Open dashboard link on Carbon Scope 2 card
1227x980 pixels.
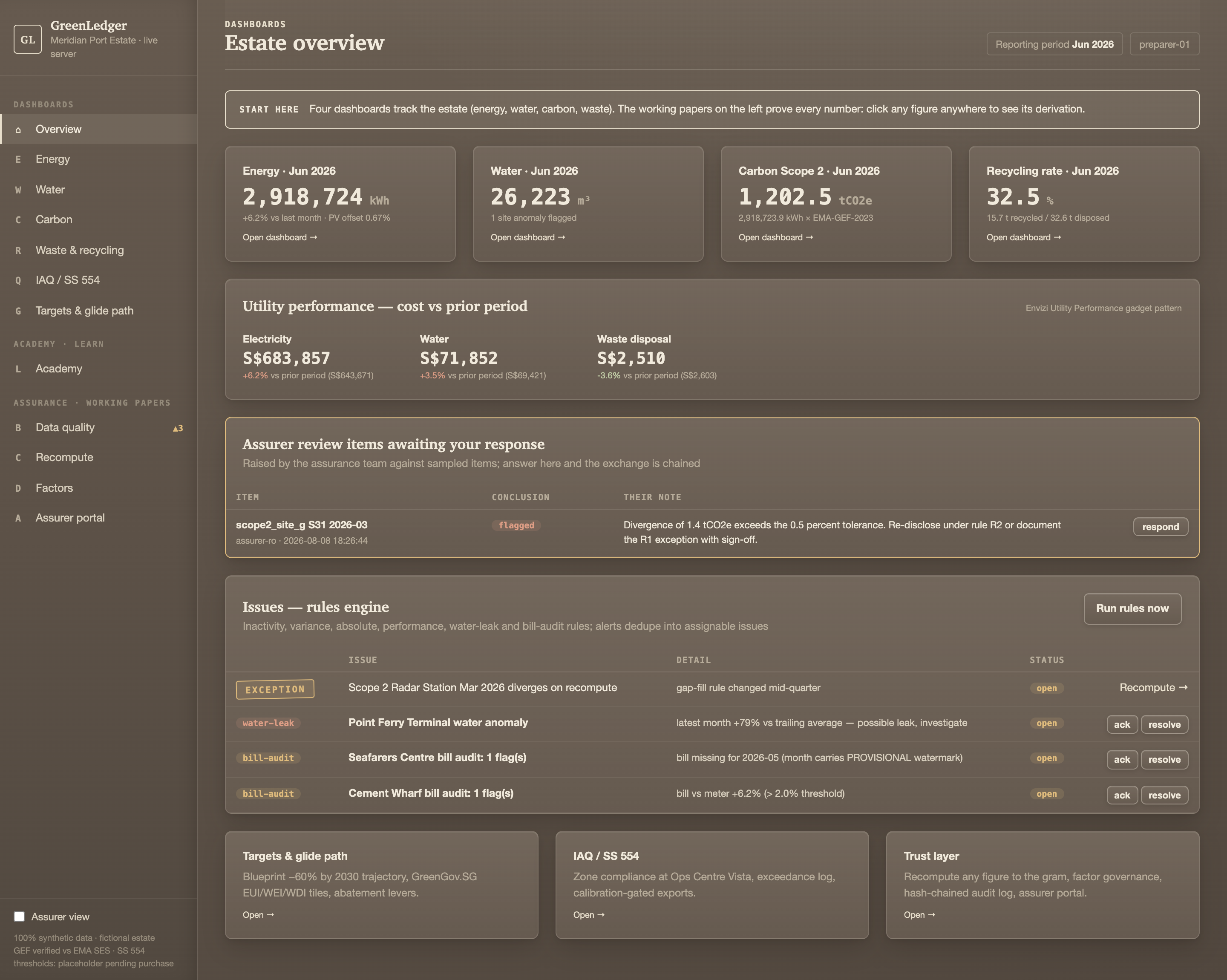point(776,237)
